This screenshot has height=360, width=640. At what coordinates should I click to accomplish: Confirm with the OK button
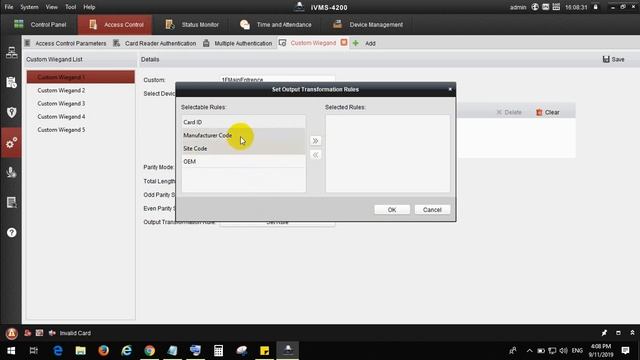(392, 209)
